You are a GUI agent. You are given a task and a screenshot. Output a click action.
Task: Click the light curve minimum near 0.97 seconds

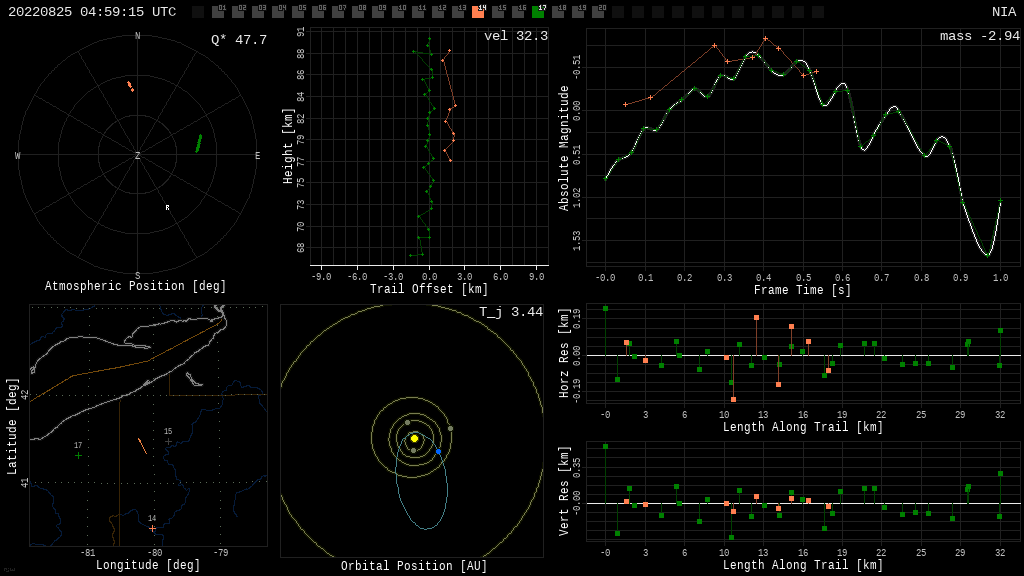(x=988, y=255)
